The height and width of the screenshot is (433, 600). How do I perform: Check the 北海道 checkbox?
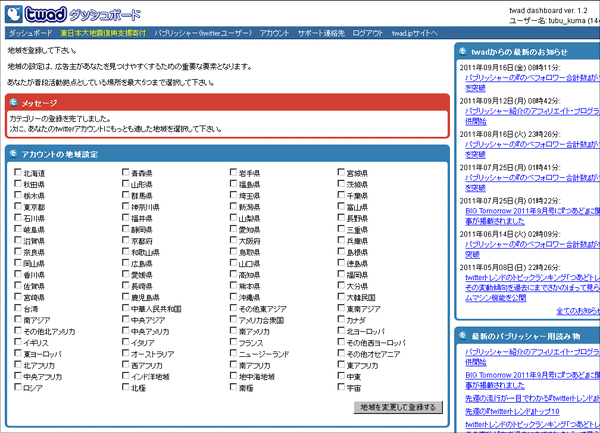pyautogui.click(x=18, y=172)
